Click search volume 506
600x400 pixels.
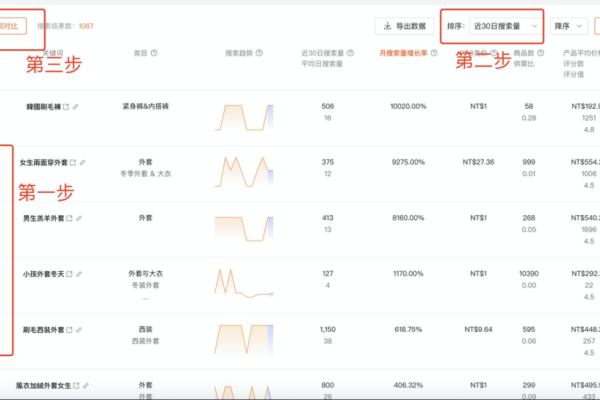328,106
